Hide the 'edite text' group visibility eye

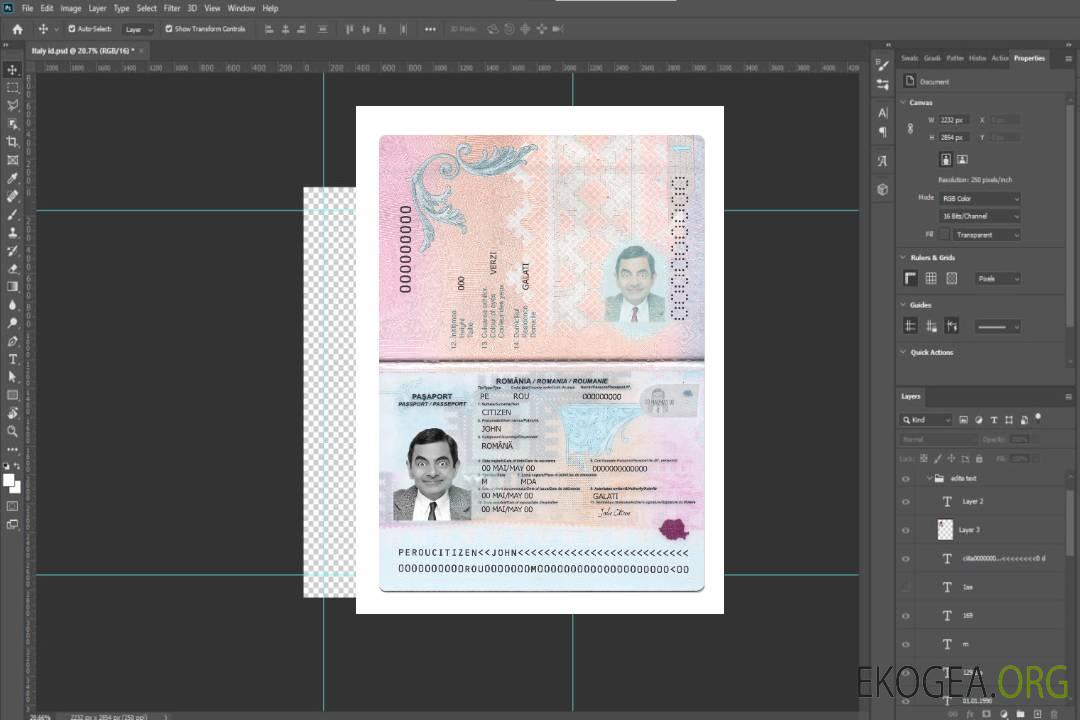[x=906, y=479]
